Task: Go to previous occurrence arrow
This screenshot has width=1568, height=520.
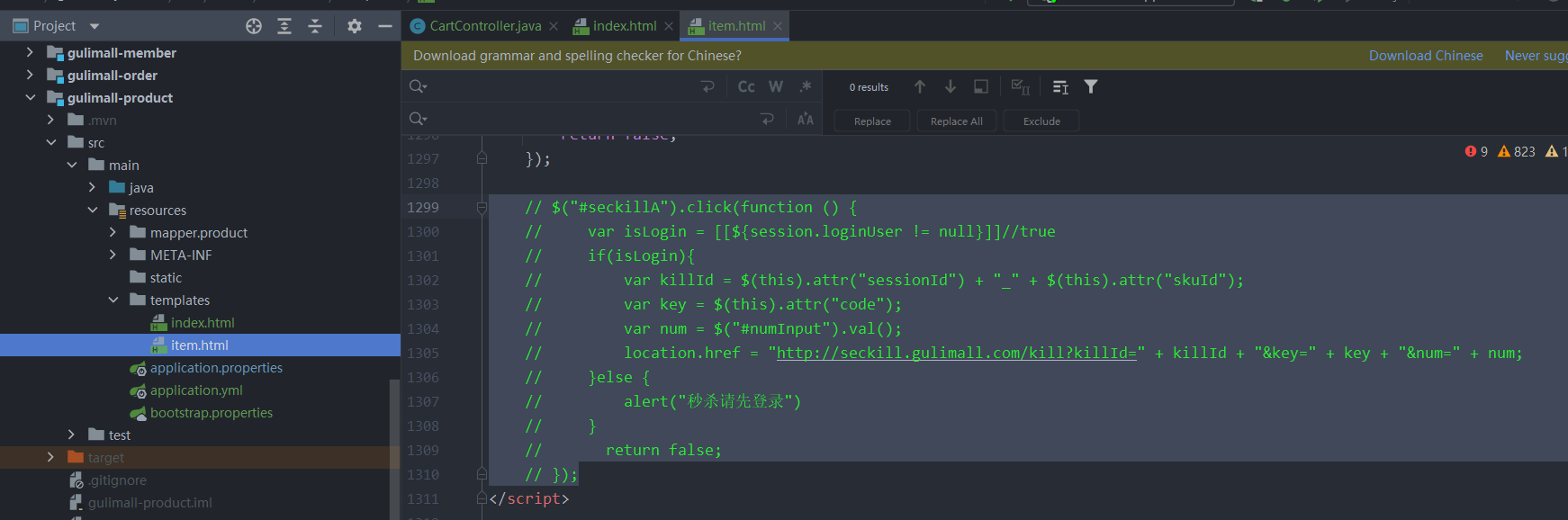Action: [x=920, y=86]
